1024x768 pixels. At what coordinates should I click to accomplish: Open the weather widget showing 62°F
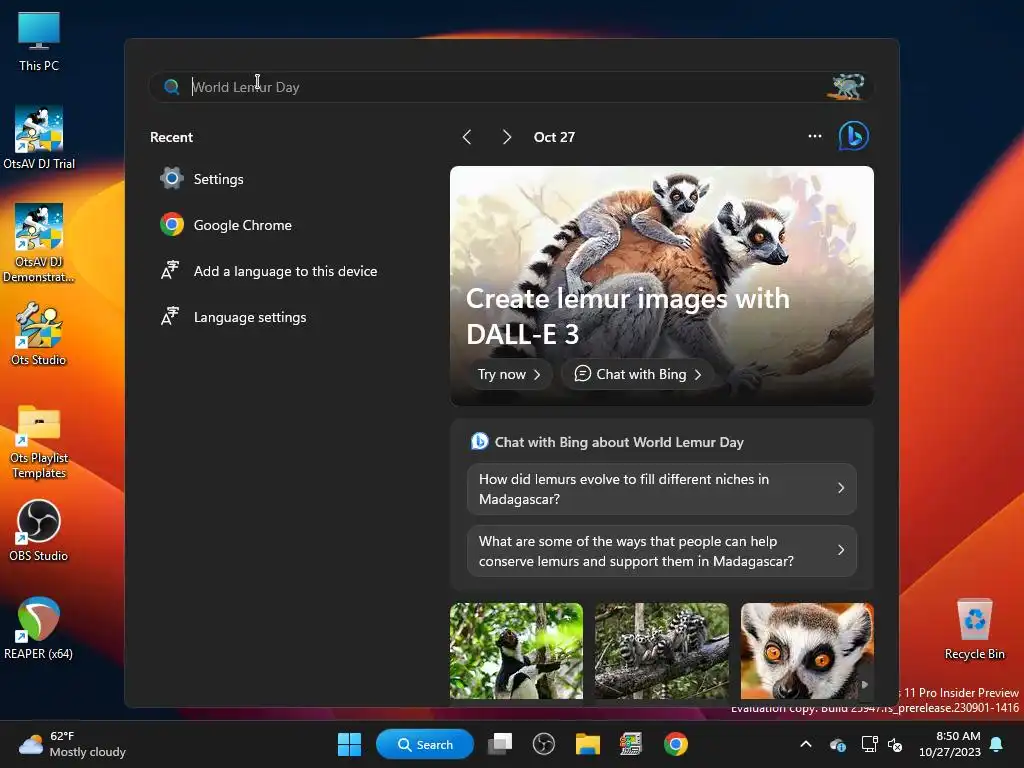72,744
